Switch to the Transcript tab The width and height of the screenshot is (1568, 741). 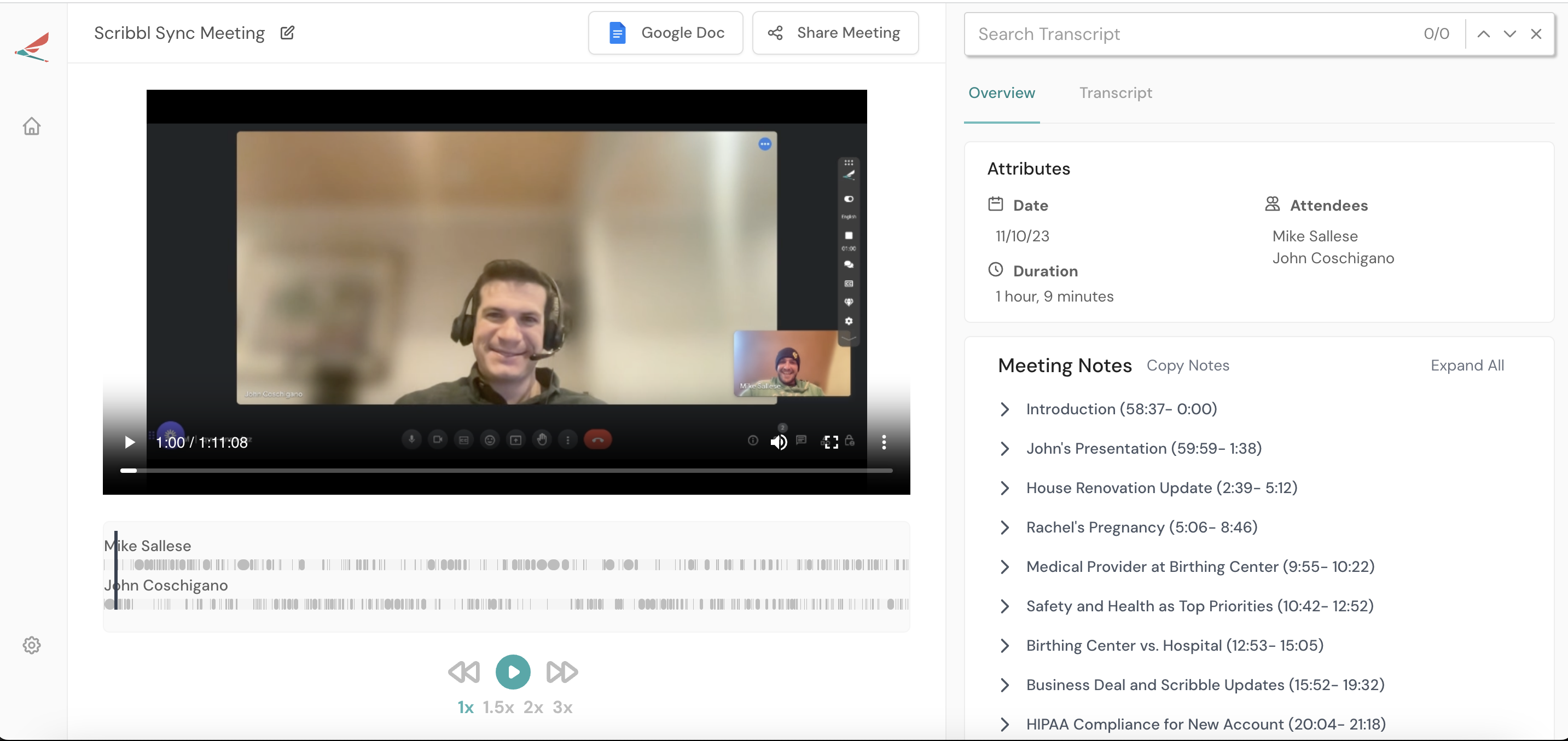point(1116,92)
